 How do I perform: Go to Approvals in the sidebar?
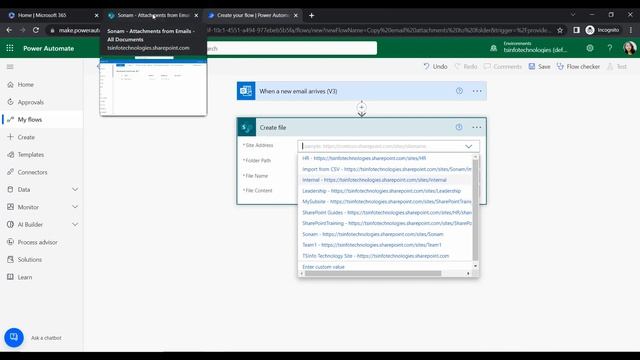point(31,102)
